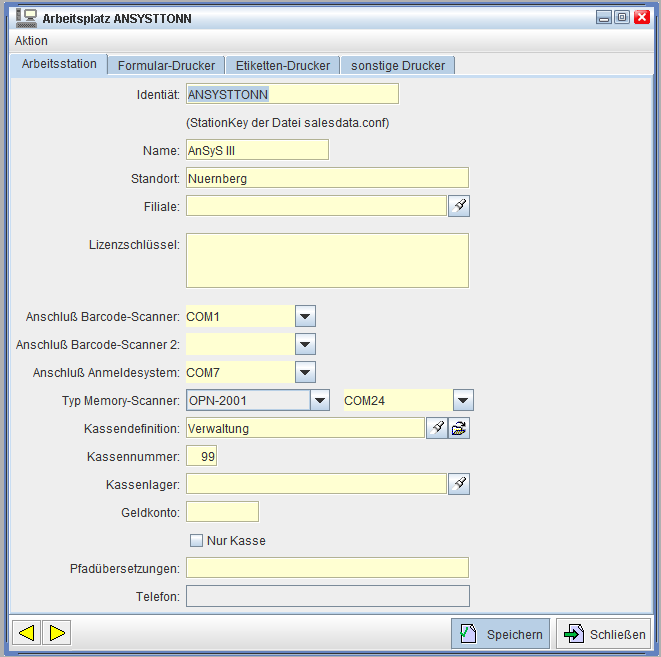Expand Anschluß Barcode-Scanner COM1 dropdown
The image size is (661, 657).
point(306,317)
